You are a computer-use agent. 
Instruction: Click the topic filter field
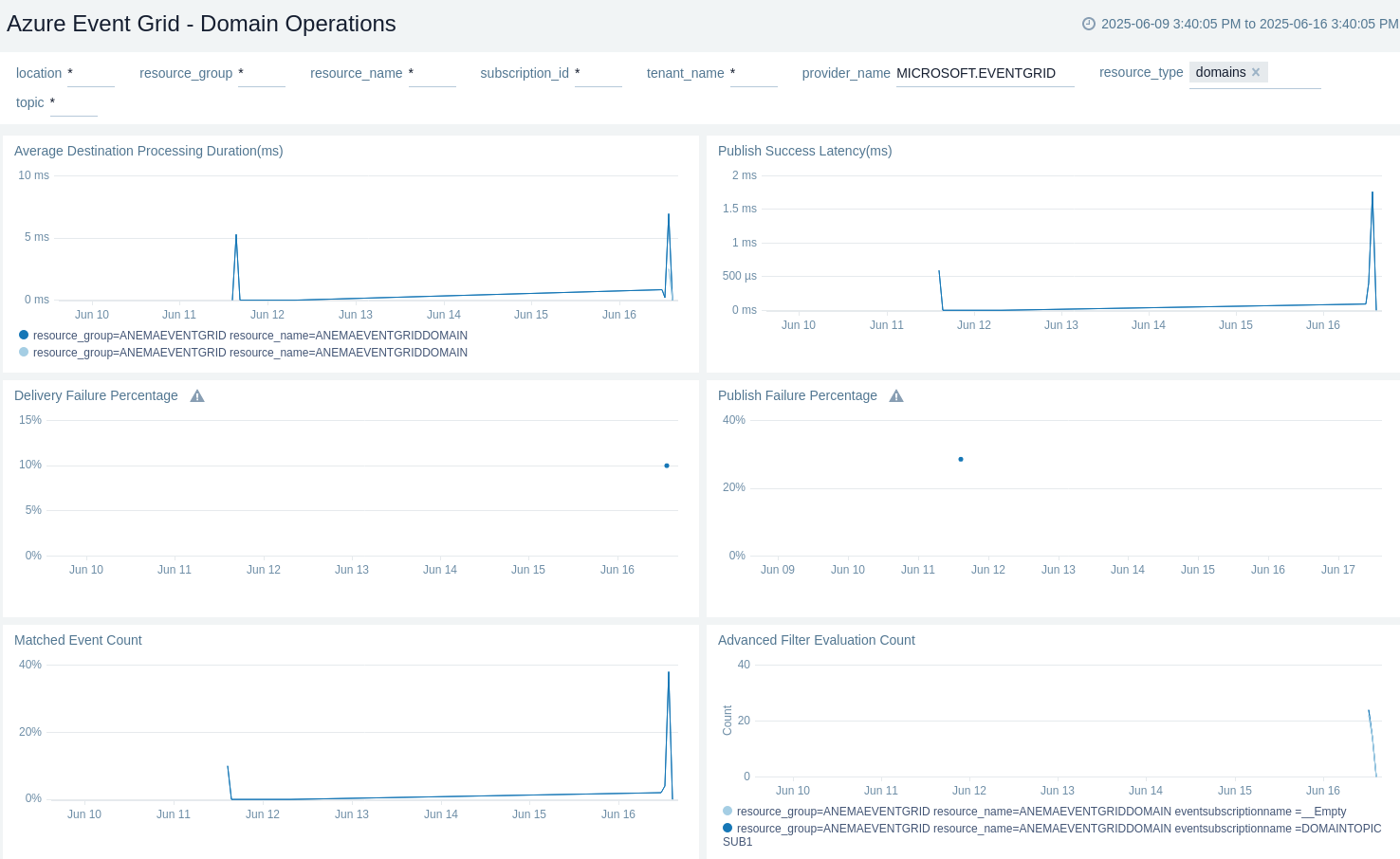pos(74,102)
